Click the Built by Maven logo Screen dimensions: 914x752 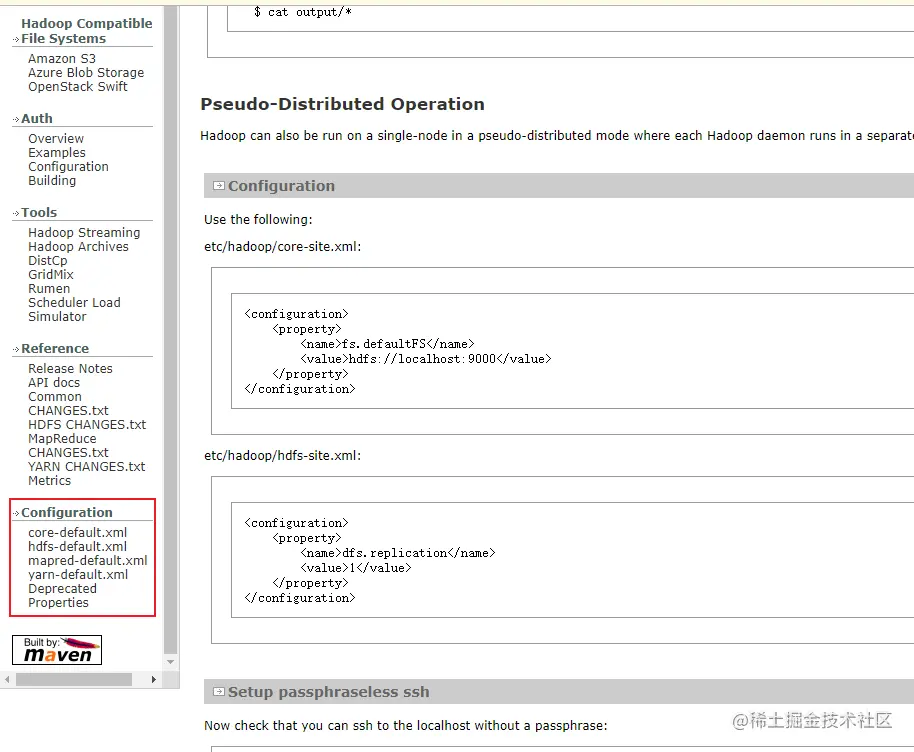(57, 650)
